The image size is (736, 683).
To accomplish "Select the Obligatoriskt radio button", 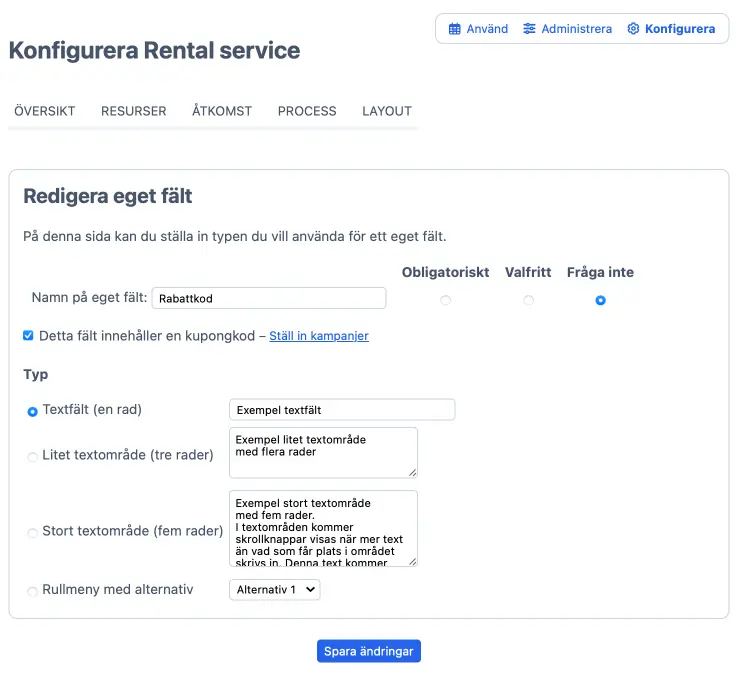I will pyautogui.click(x=445, y=300).
